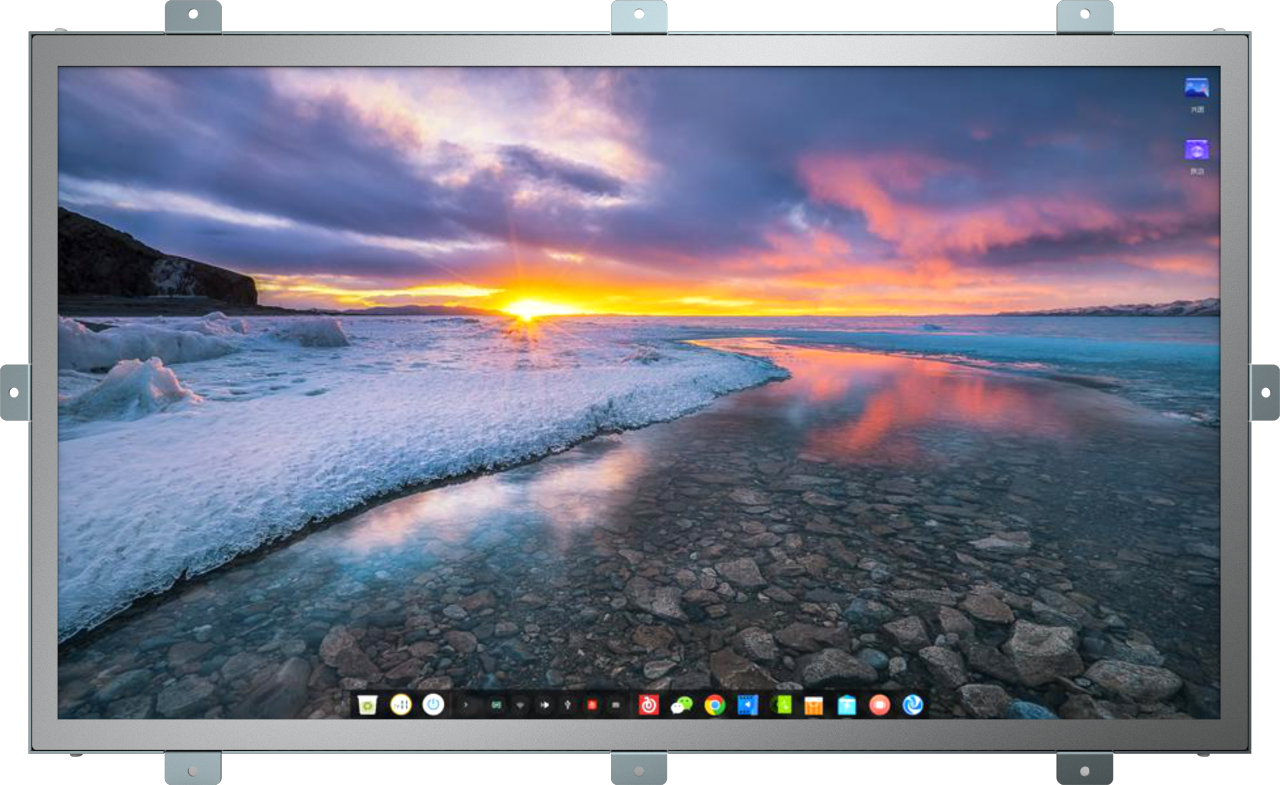Open the orange store dock icon
The image size is (1280, 785).
pyautogui.click(x=814, y=706)
